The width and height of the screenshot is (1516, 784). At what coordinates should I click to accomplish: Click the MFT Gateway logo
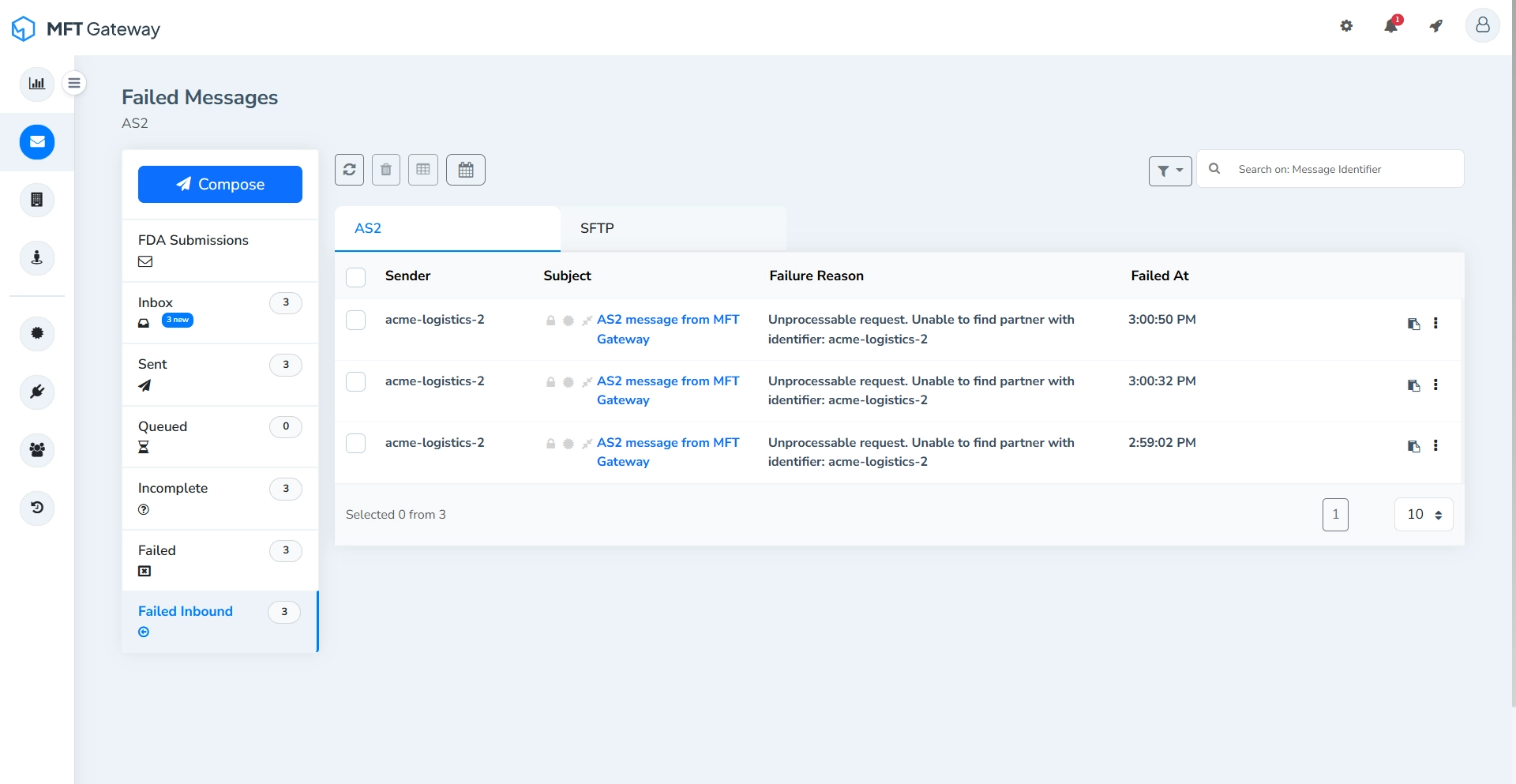point(85,28)
